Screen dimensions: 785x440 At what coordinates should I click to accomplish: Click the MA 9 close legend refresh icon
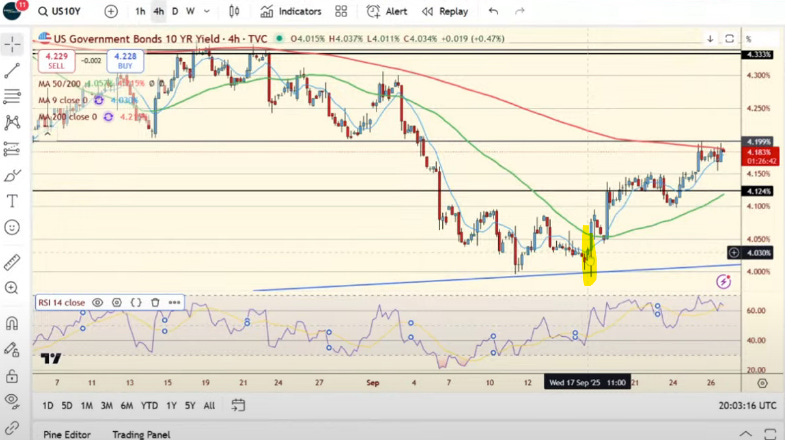[x=99, y=100]
